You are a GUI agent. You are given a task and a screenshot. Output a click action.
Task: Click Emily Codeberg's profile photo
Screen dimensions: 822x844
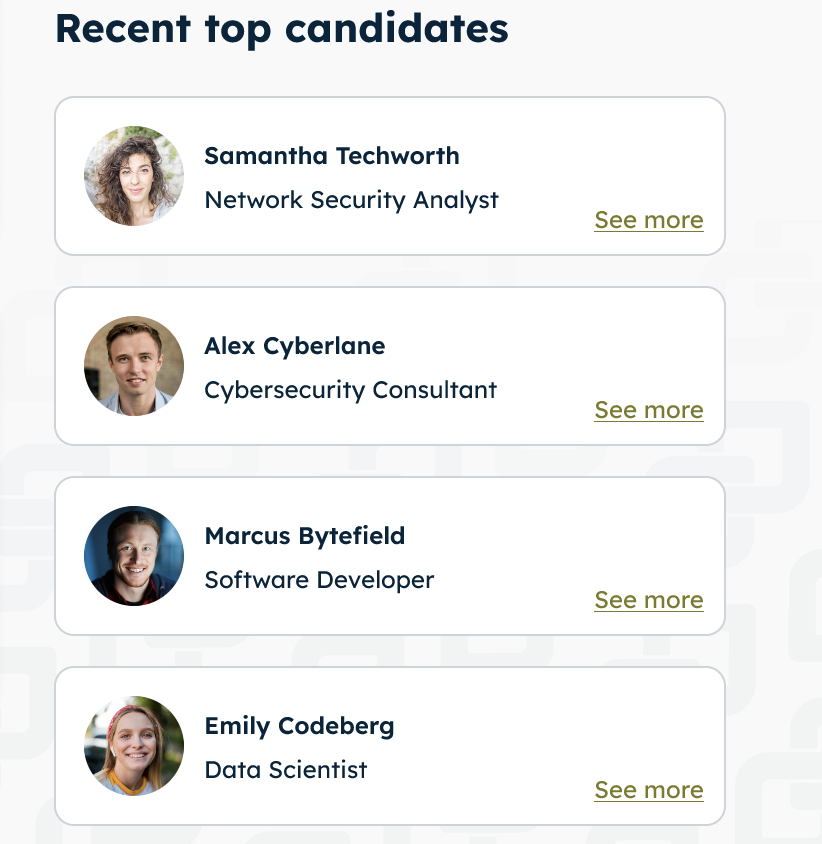[134, 746]
